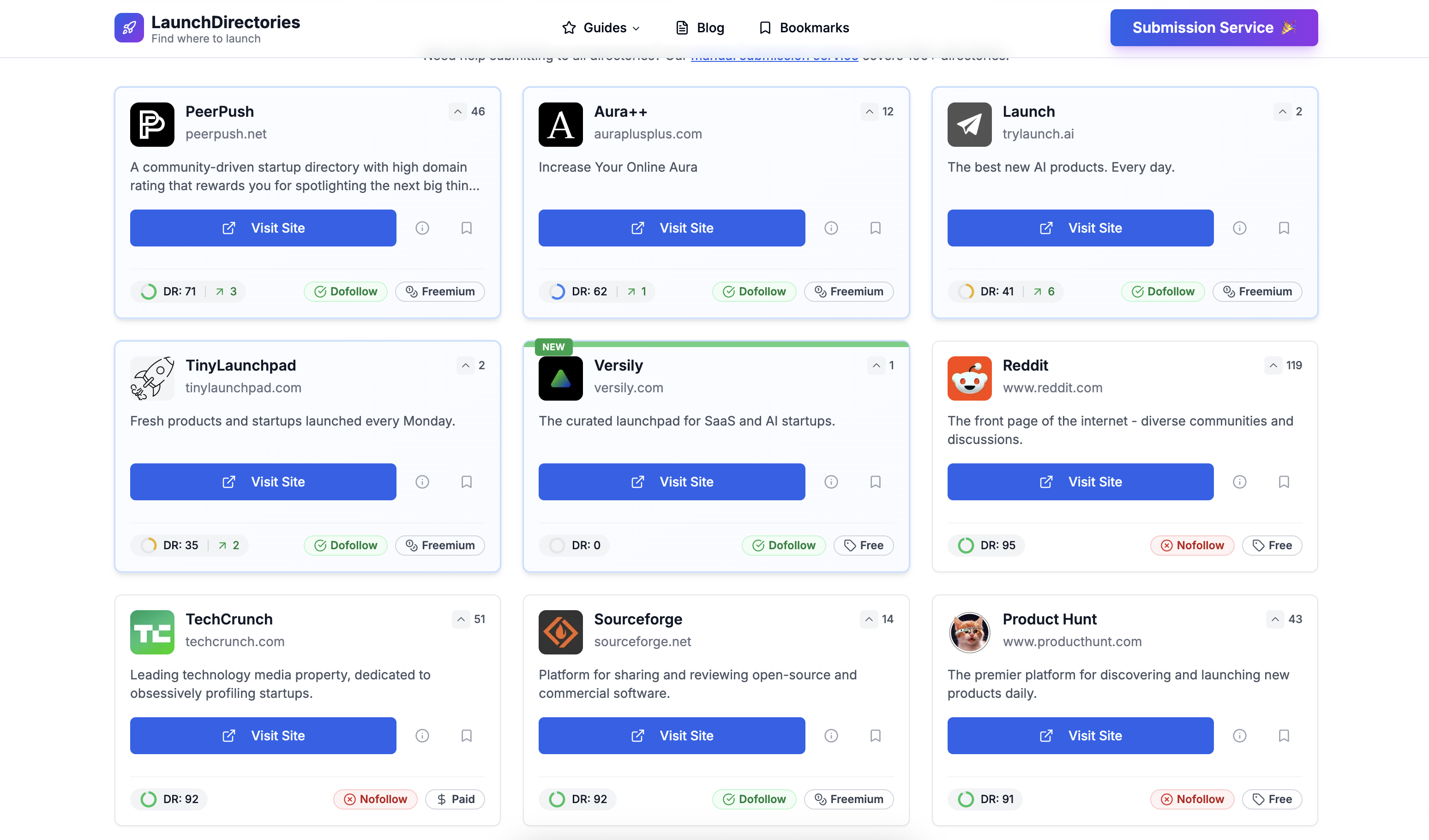Upvote TechCrunch with the up chevron
The height and width of the screenshot is (840, 1429).
pyautogui.click(x=461, y=619)
